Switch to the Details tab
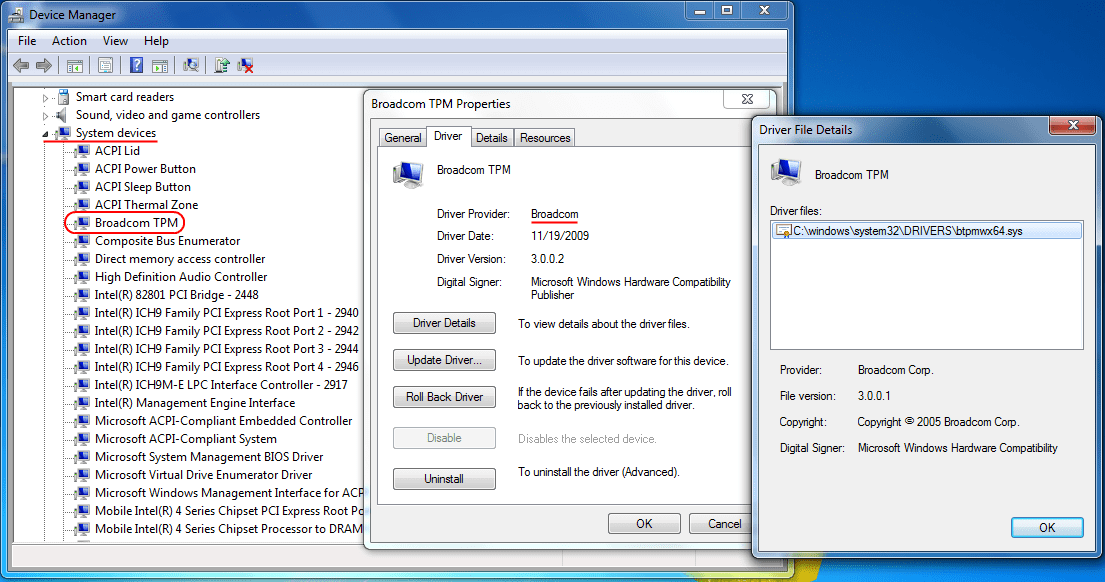The height and width of the screenshot is (582, 1105). click(491, 138)
